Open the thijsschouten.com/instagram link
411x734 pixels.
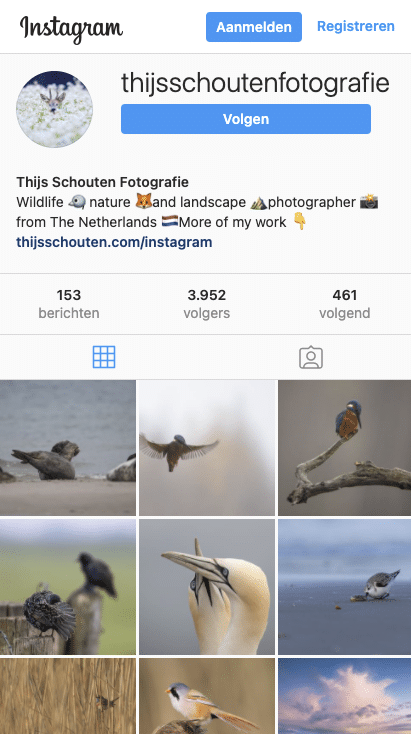(114, 242)
